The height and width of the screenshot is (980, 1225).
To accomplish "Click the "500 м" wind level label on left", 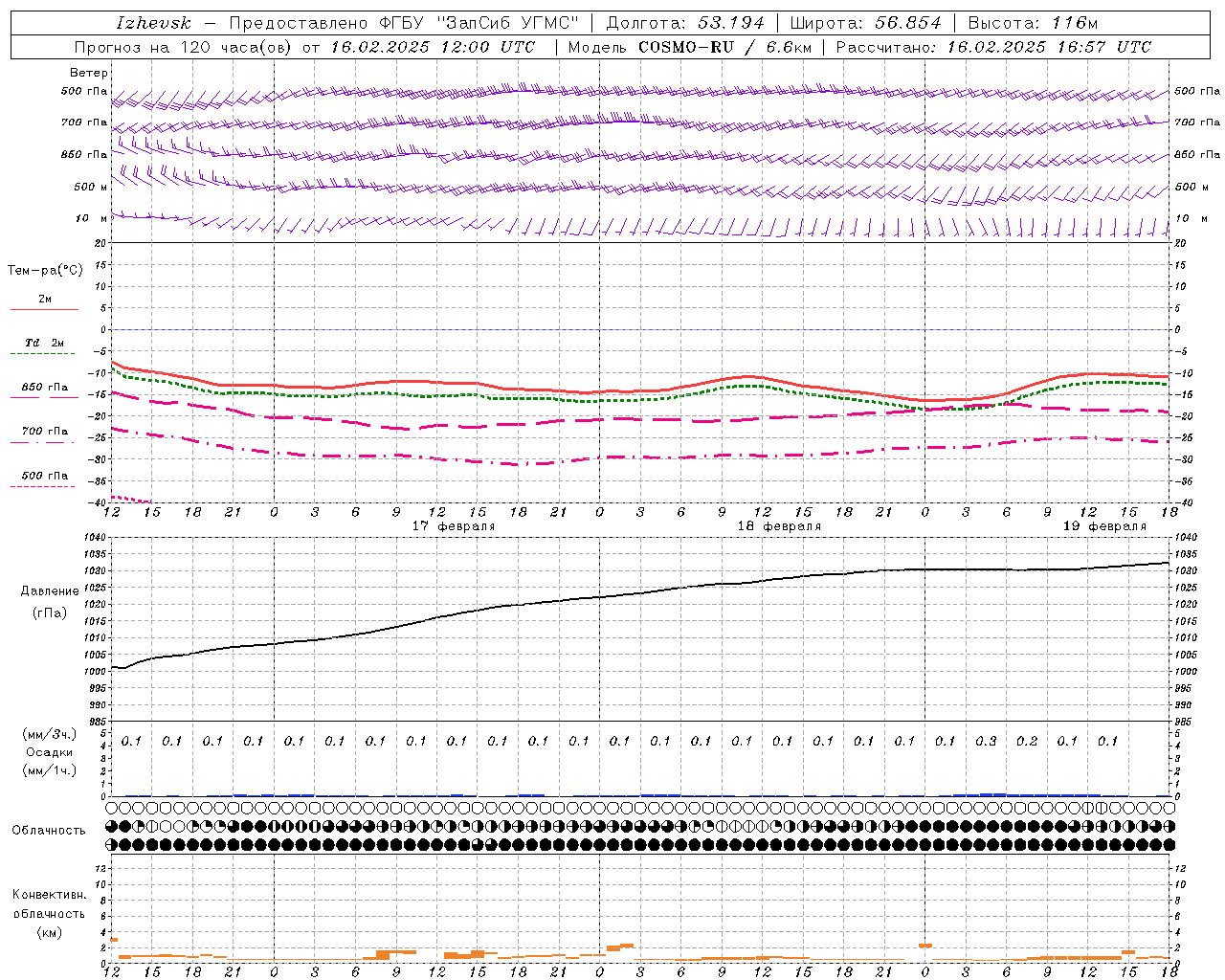I will (91, 187).
